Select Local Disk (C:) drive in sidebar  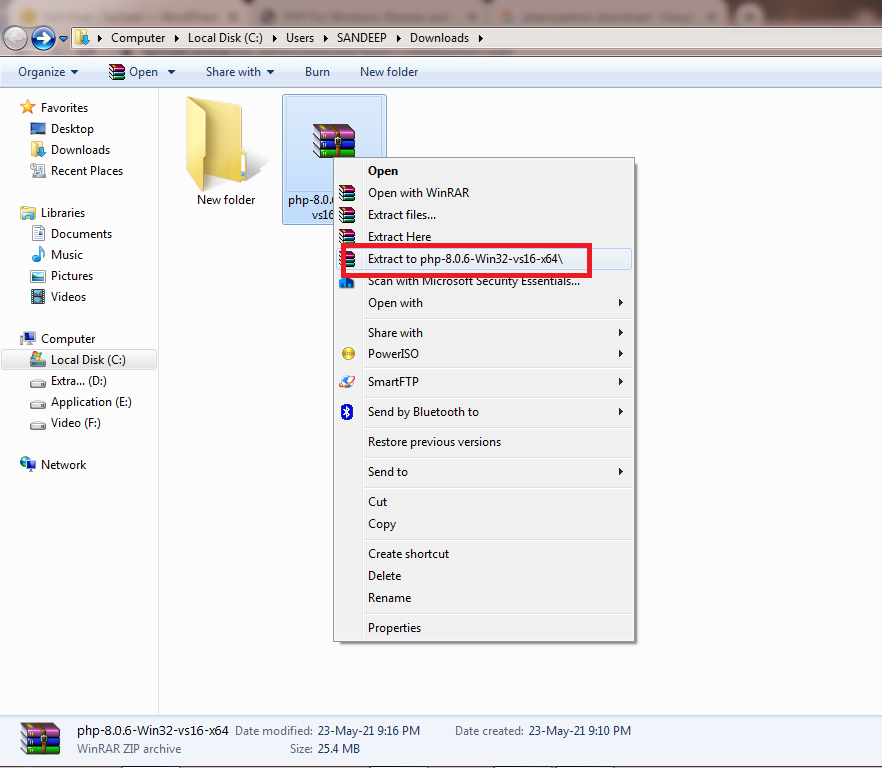[87, 360]
